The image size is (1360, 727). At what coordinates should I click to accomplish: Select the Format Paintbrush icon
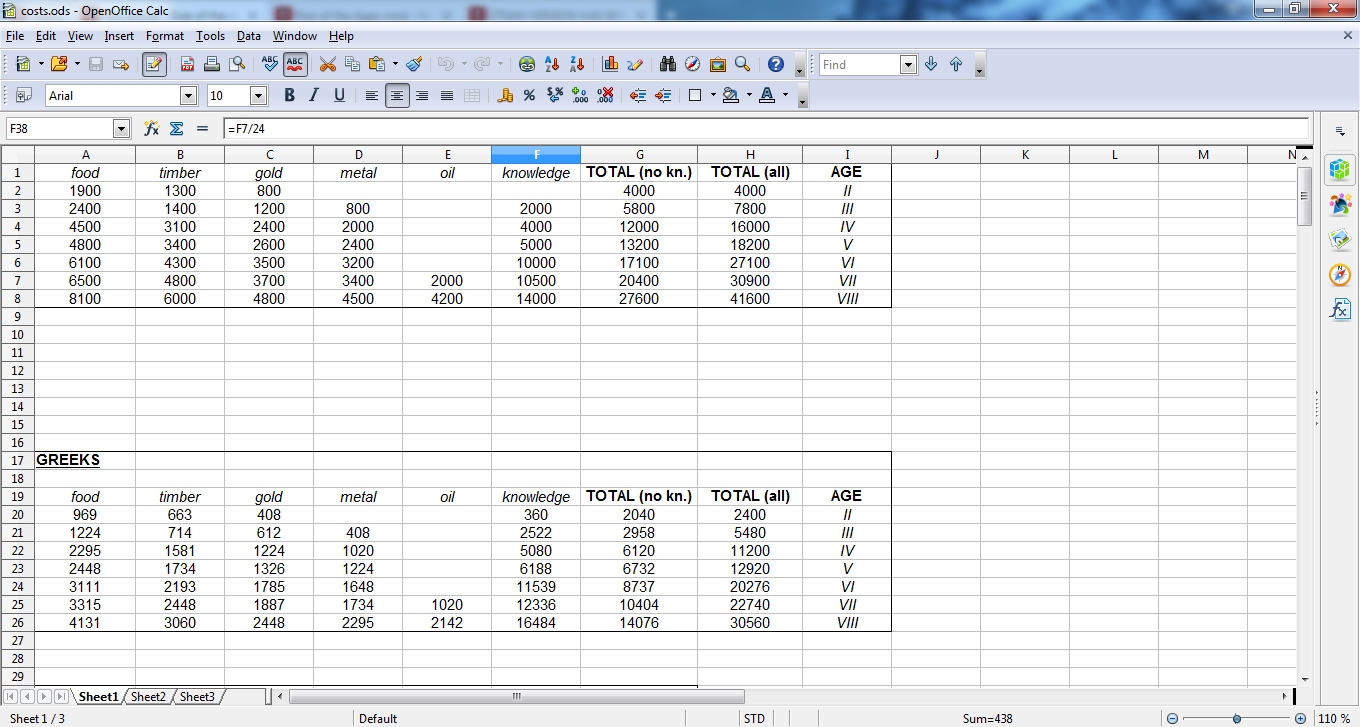point(414,64)
